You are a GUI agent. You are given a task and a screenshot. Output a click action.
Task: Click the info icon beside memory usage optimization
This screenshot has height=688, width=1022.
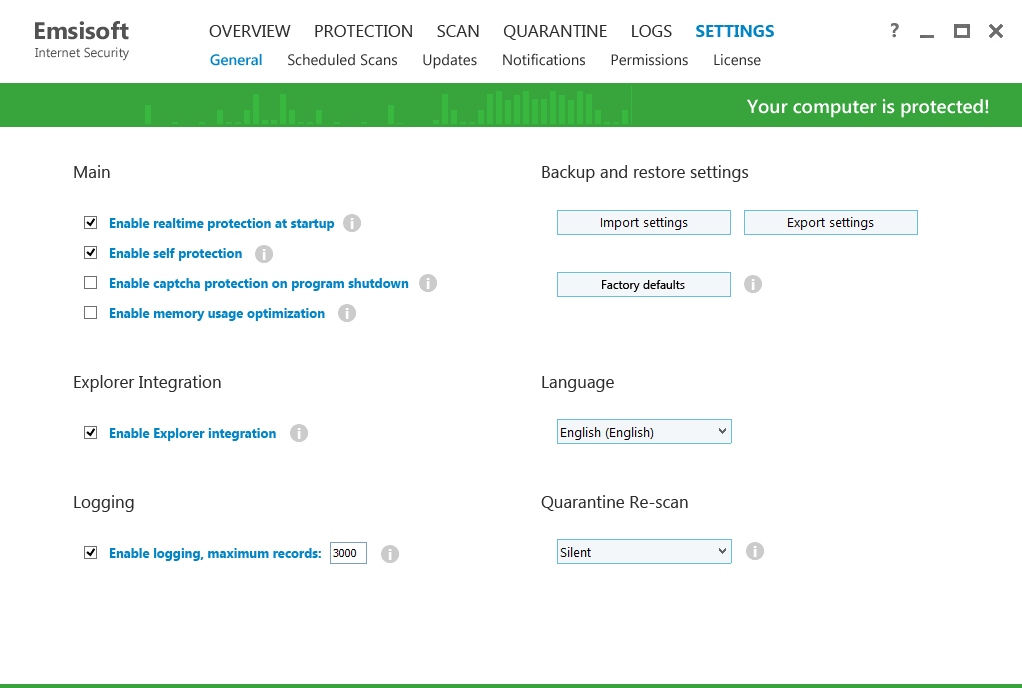pos(347,312)
